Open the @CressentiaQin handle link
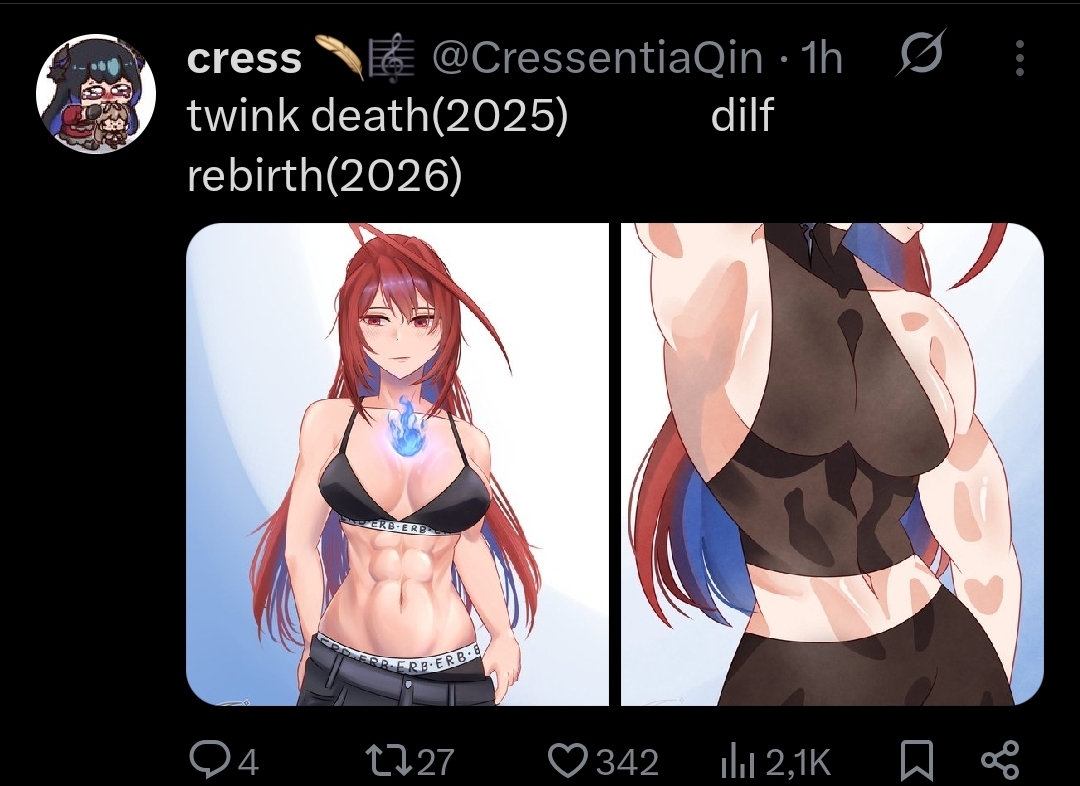 (597, 58)
